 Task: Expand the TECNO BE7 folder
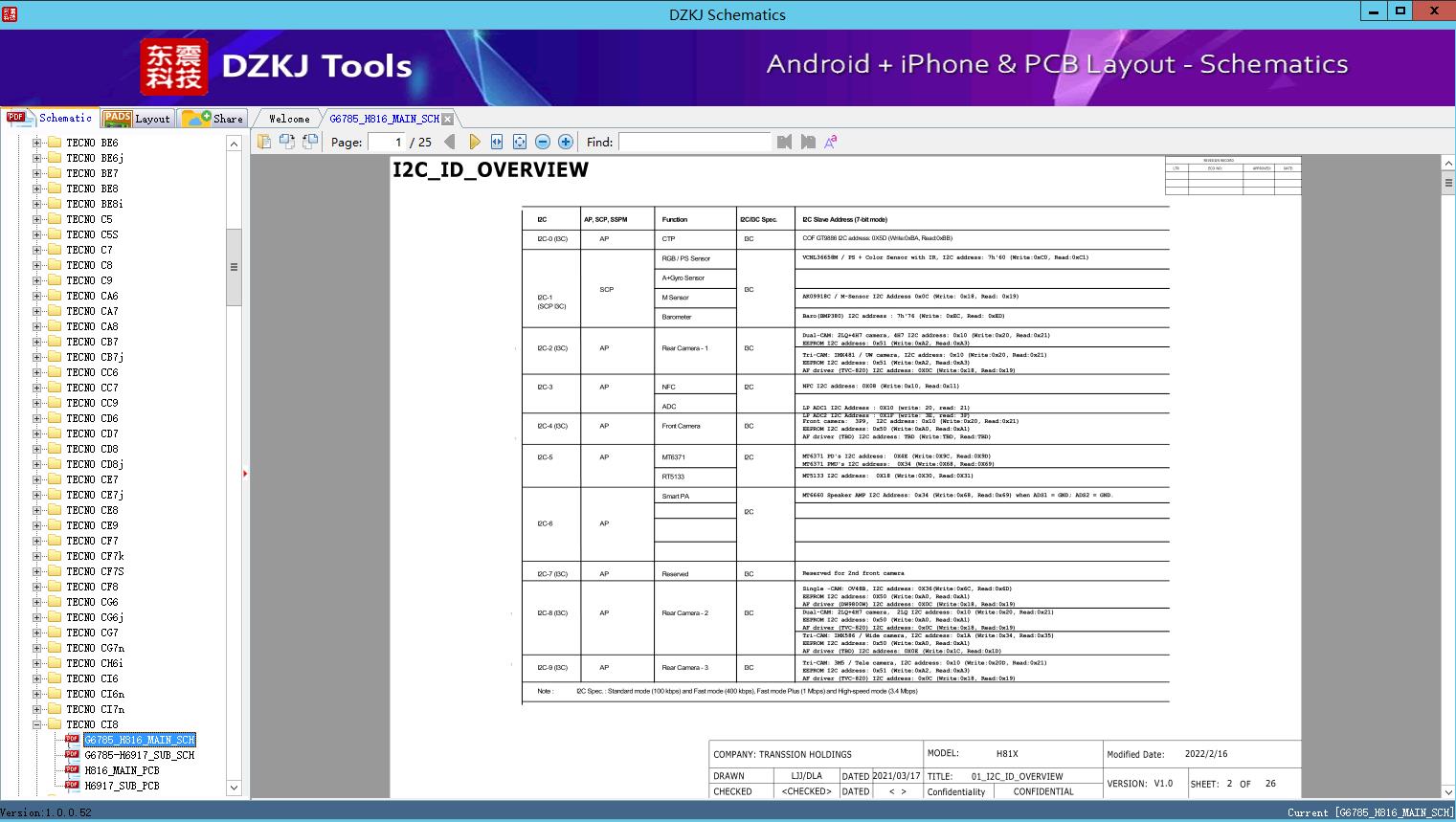point(37,173)
